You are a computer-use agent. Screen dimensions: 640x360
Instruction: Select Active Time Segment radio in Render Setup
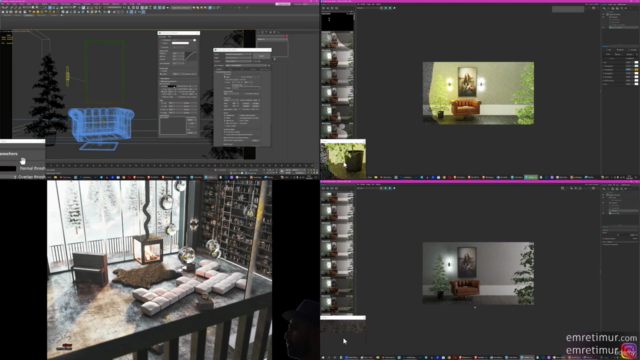coord(225,80)
